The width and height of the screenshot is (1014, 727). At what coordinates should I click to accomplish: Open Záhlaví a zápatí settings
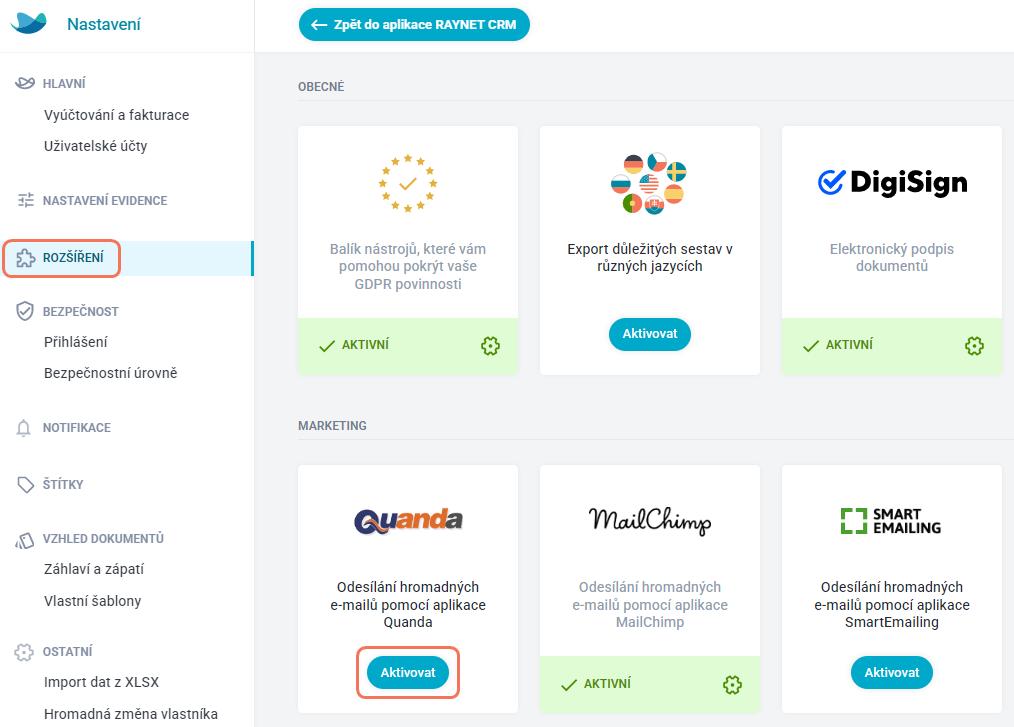[94, 569]
